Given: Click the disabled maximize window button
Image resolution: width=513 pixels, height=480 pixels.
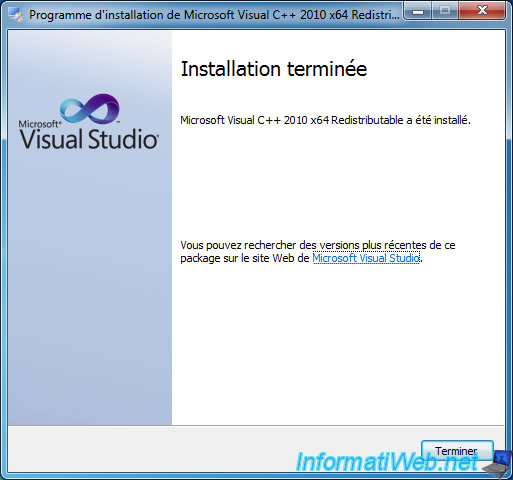Looking at the screenshot, I should click(445, 11).
